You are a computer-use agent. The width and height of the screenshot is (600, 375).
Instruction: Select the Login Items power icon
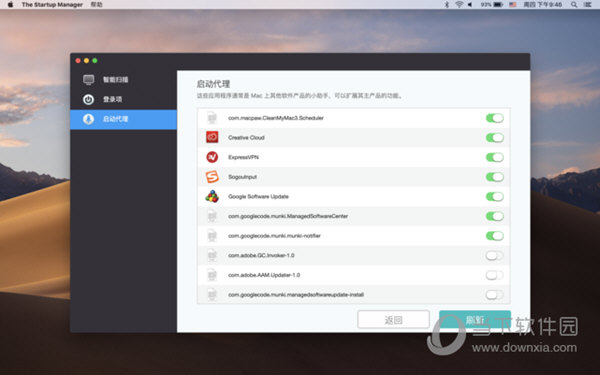tap(88, 99)
